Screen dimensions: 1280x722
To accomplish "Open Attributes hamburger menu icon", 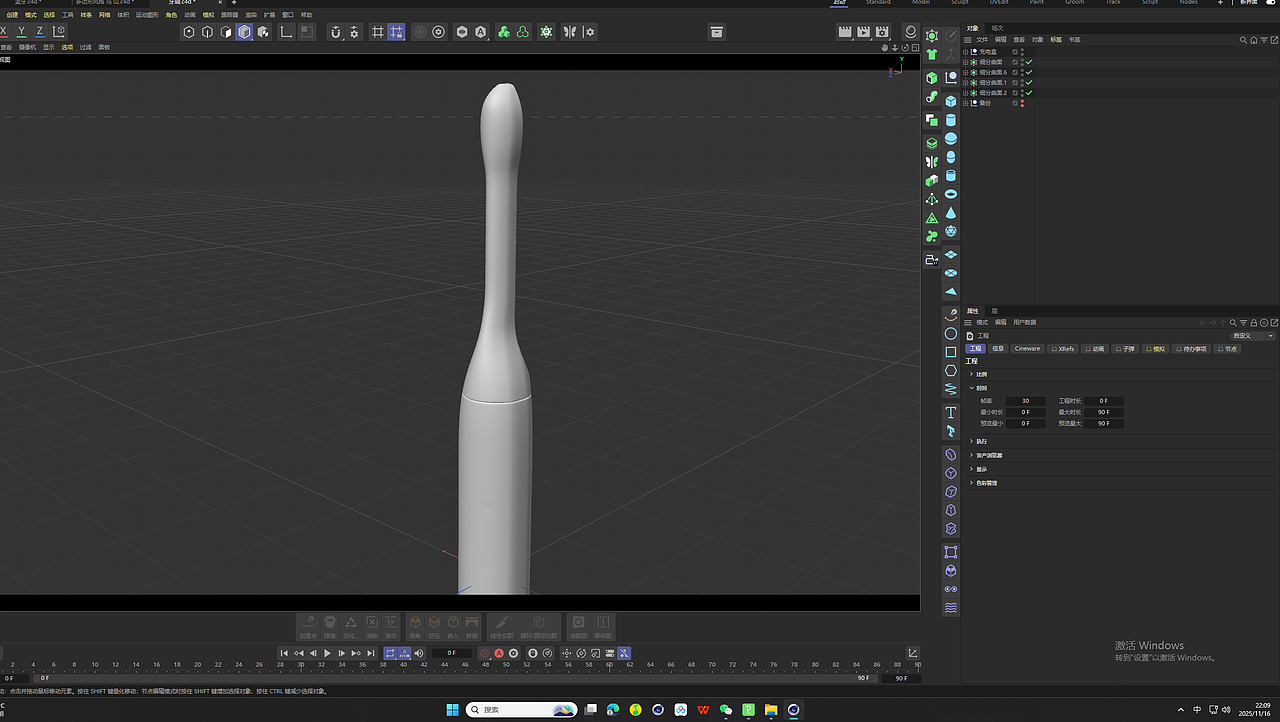I will coord(968,323).
